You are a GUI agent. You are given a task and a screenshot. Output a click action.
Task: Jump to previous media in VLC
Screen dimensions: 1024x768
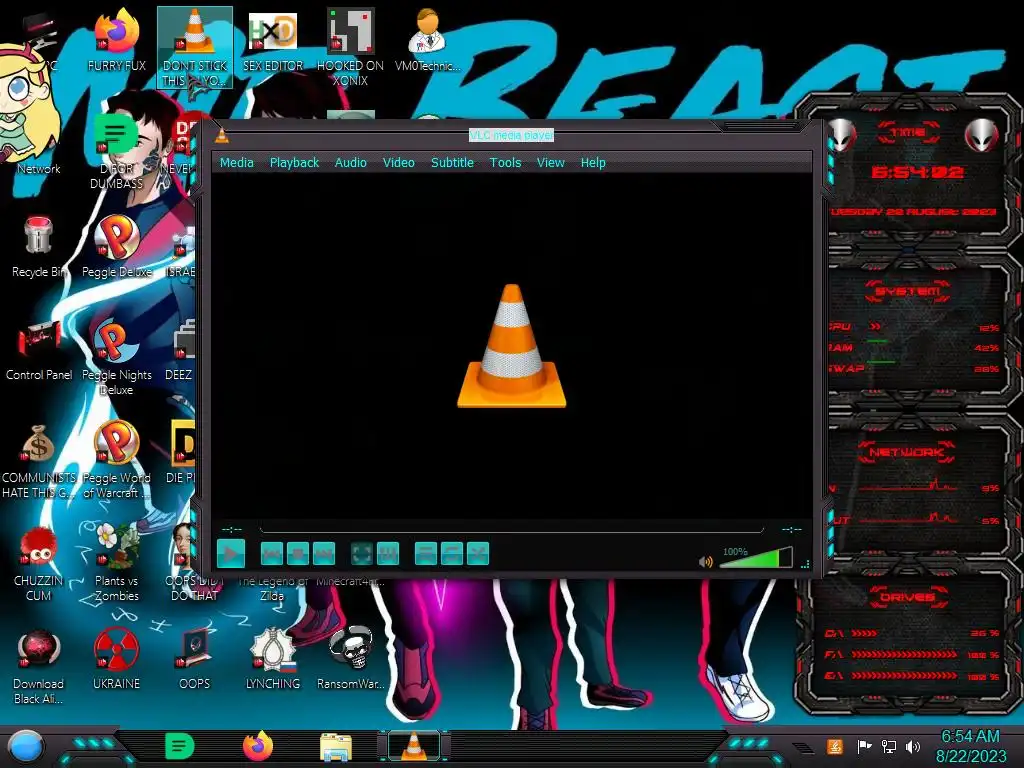click(x=272, y=554)
